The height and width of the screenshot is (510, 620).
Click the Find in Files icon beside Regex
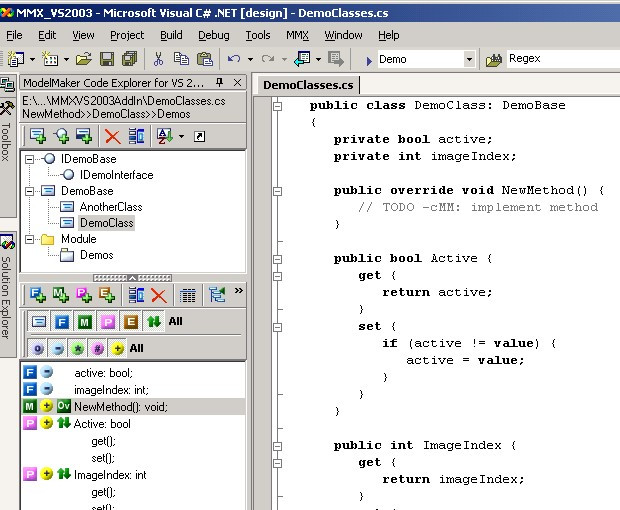coord(494,60)
